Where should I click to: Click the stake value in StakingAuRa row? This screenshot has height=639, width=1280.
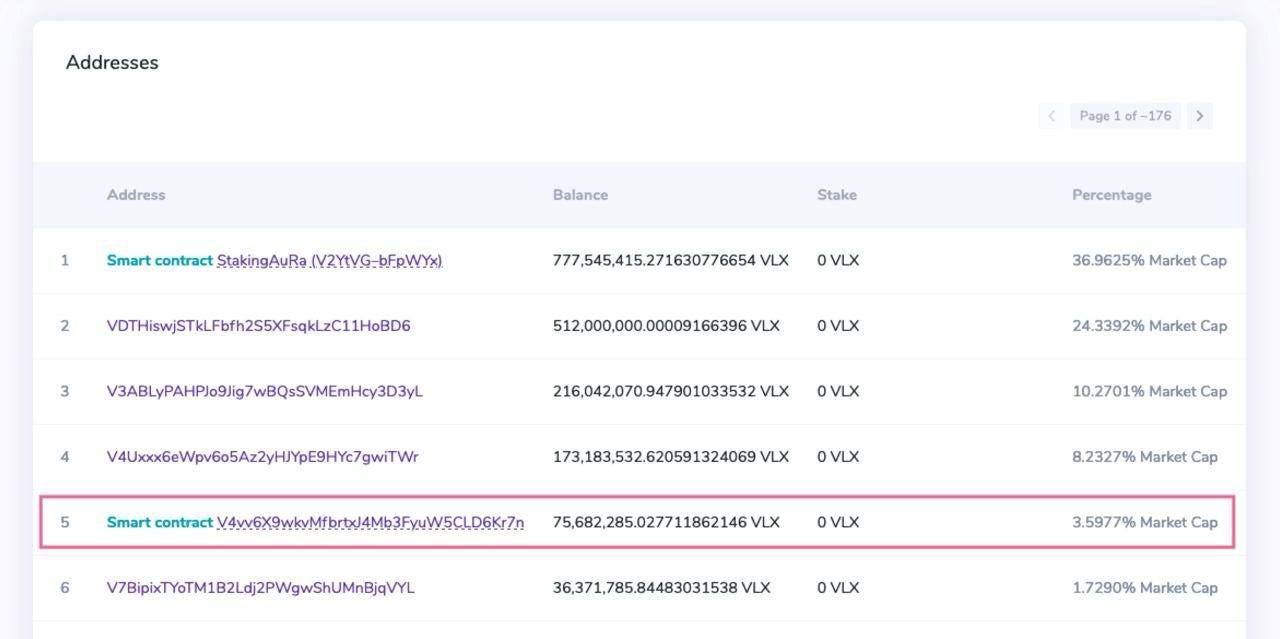[x=838, y=261]
